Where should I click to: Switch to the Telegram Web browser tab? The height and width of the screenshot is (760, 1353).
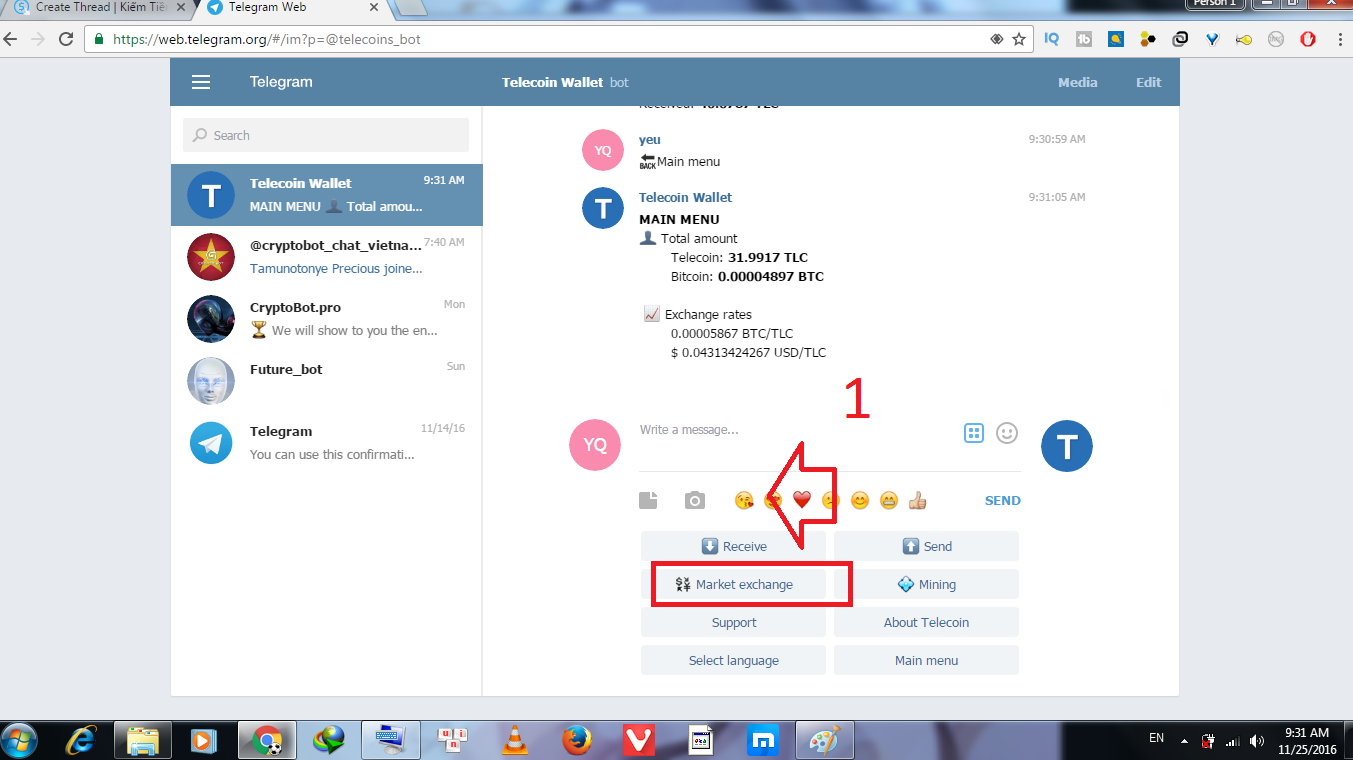(x=290, y=8)
